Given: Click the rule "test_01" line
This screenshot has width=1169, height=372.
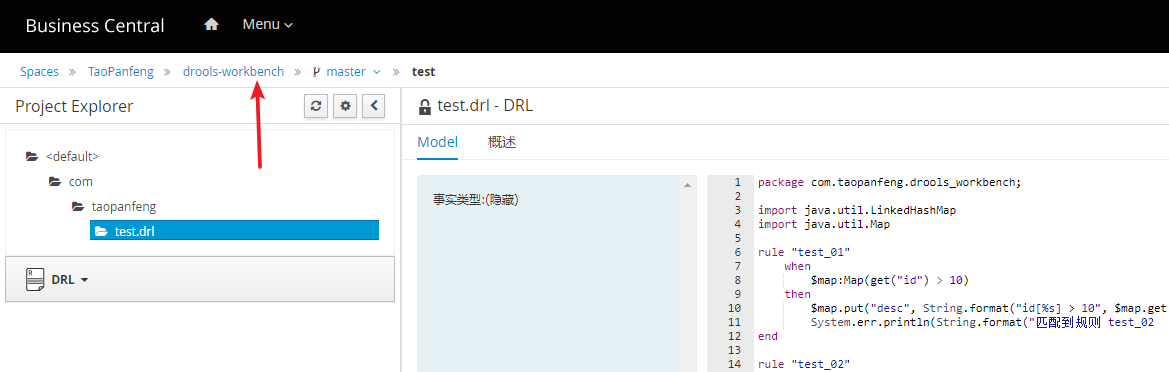Looking at the screenshot, I should point(804,252).
